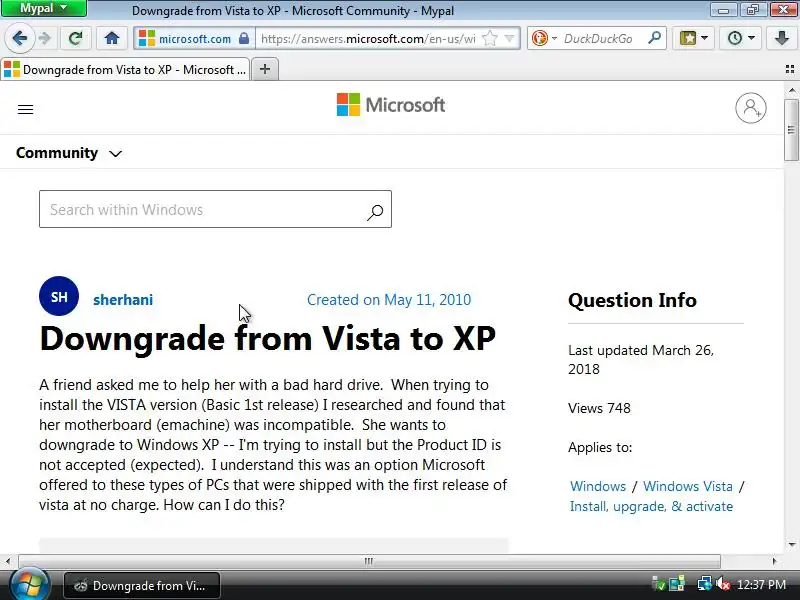The width and height of the screenshot is (800, 600).
Task: Go back to the previous page
Action: (x=19, y=38)
